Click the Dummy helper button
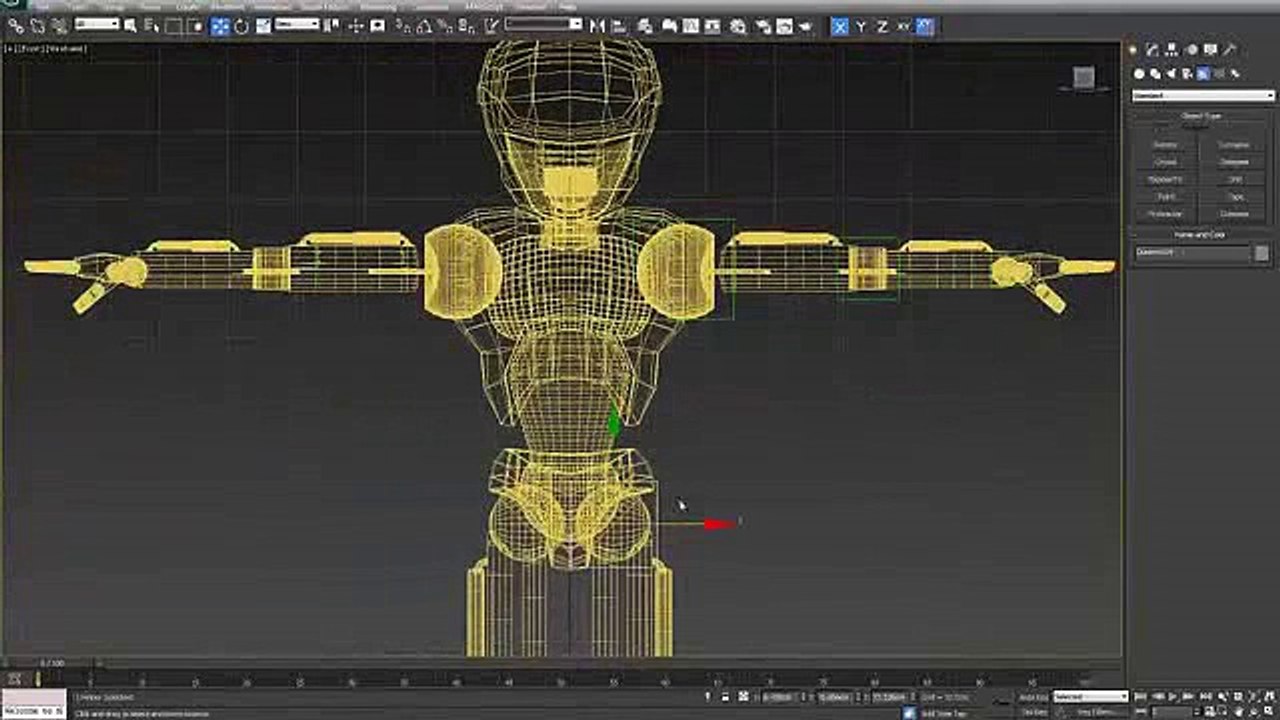1280x720 pixels. coord(1166,145)
